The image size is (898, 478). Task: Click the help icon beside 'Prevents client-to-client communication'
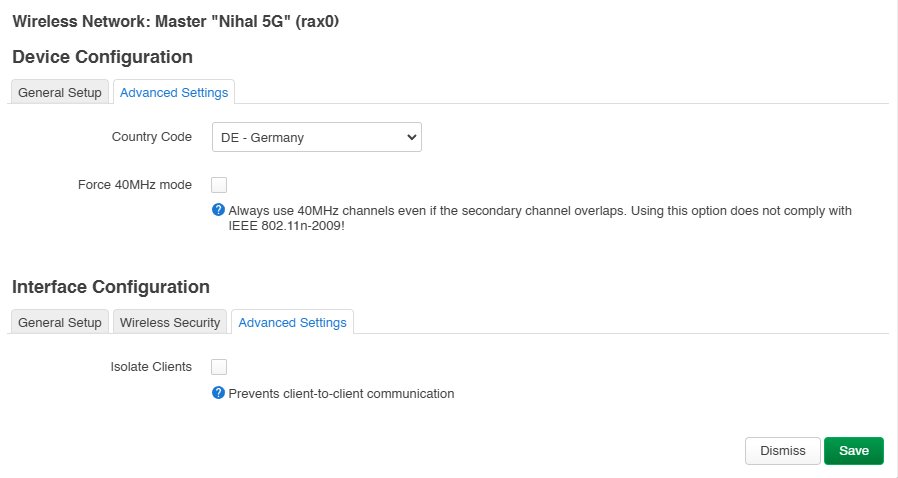tap(218, 393)
